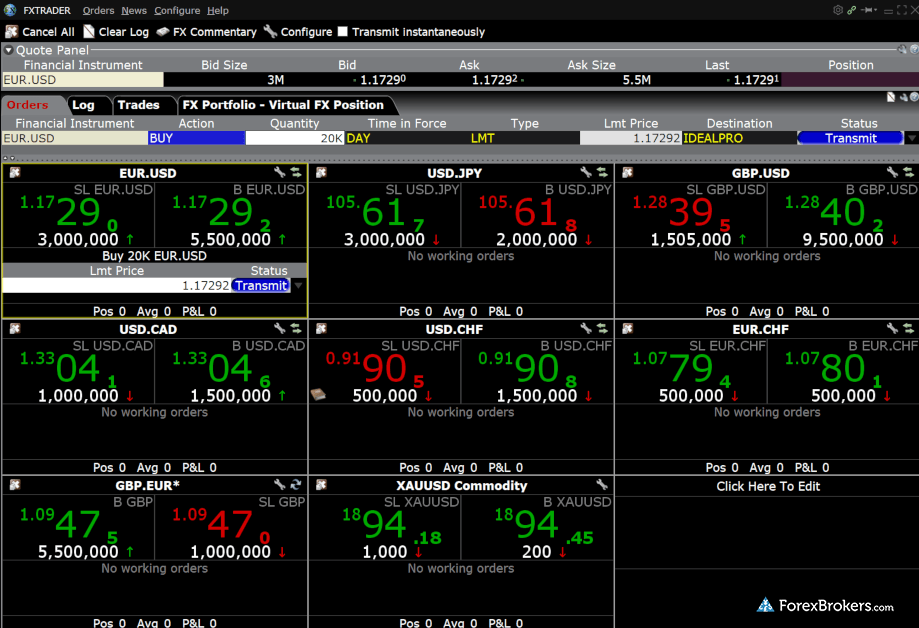Image resolution: width=919 pixels, height=628 pixels.
Task: Click the swap arrows icon in EUR.CHF cell
Action: 908,328
